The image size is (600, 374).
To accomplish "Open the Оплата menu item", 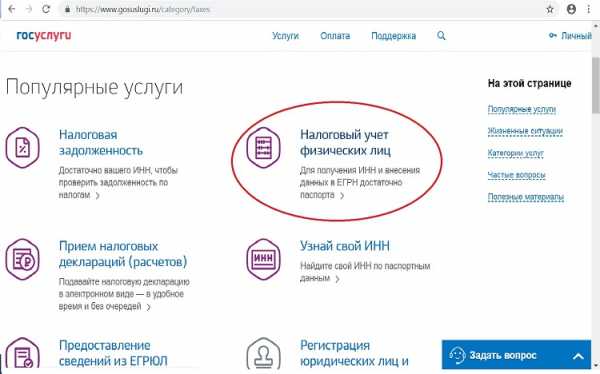I will pos(335,36).
